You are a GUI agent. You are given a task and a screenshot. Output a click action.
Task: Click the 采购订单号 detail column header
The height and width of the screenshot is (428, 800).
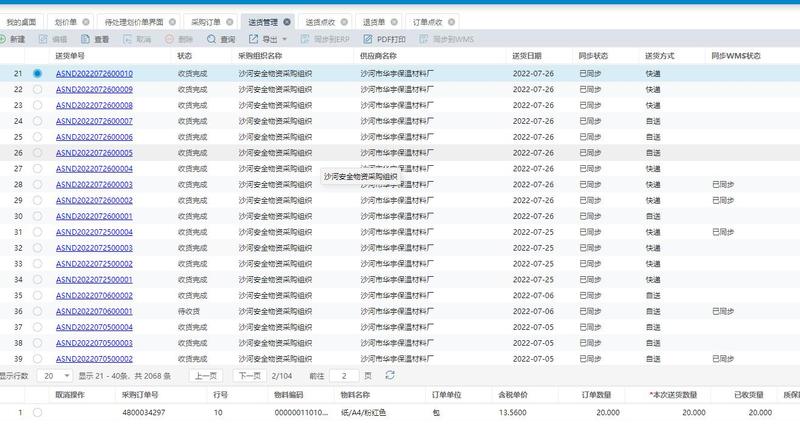pyautogui.click(x=140, y=395)
